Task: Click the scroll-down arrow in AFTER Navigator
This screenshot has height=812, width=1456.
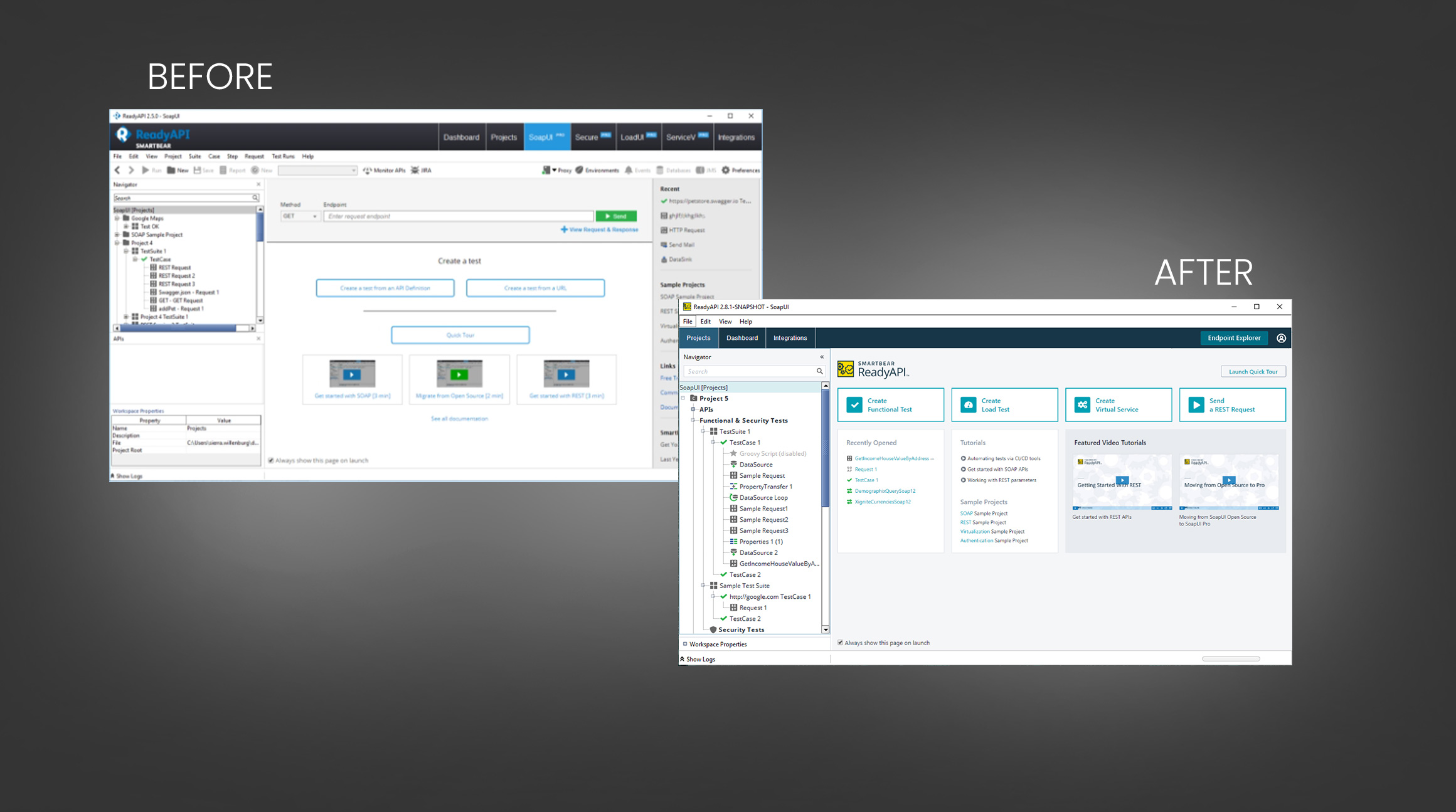Action: 825,629
